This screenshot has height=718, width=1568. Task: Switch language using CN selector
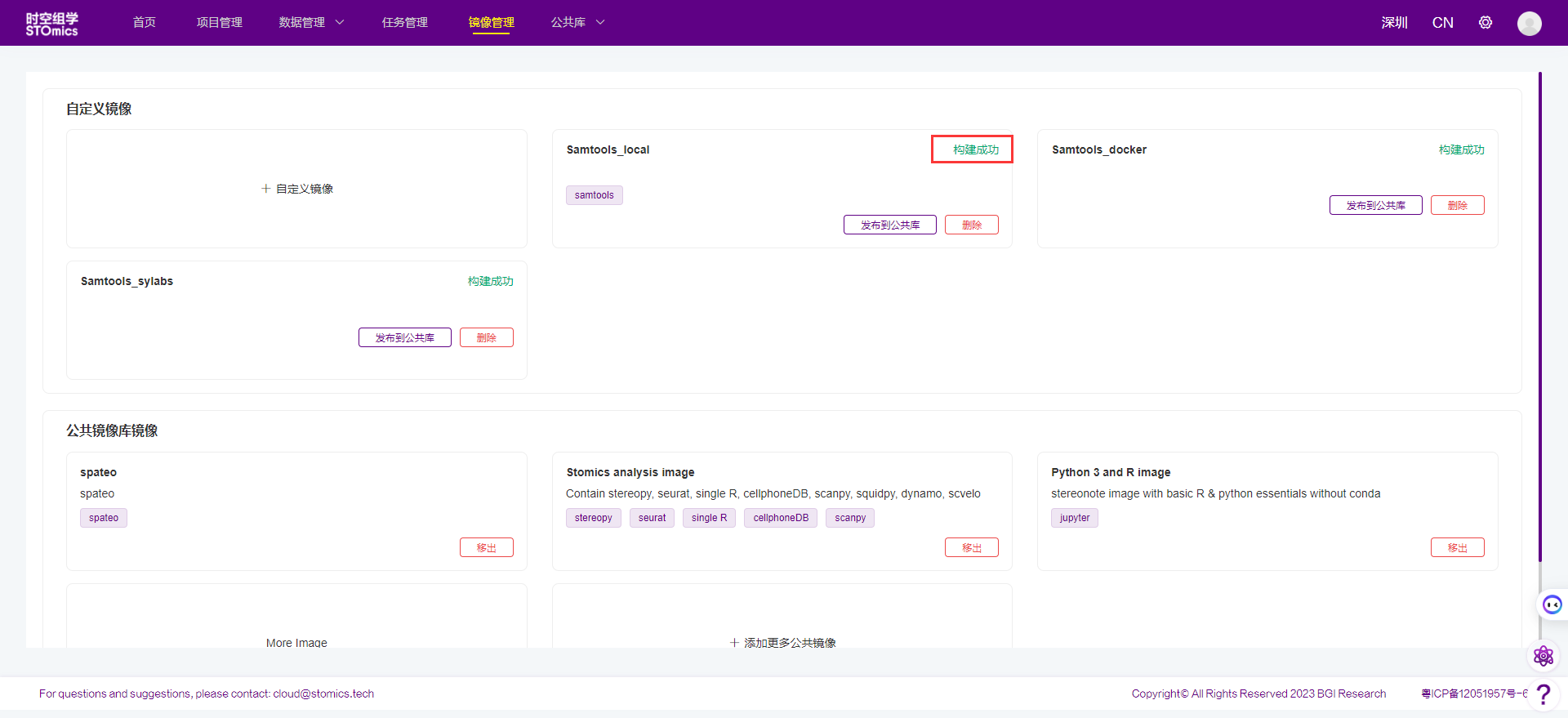coord(1442,23)
